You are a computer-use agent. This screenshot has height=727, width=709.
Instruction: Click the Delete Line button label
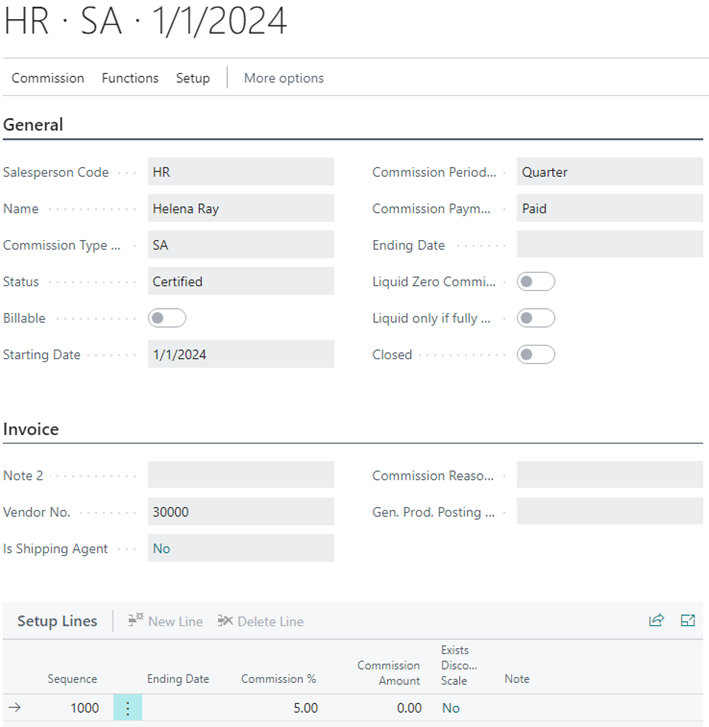tap(270, 621)
